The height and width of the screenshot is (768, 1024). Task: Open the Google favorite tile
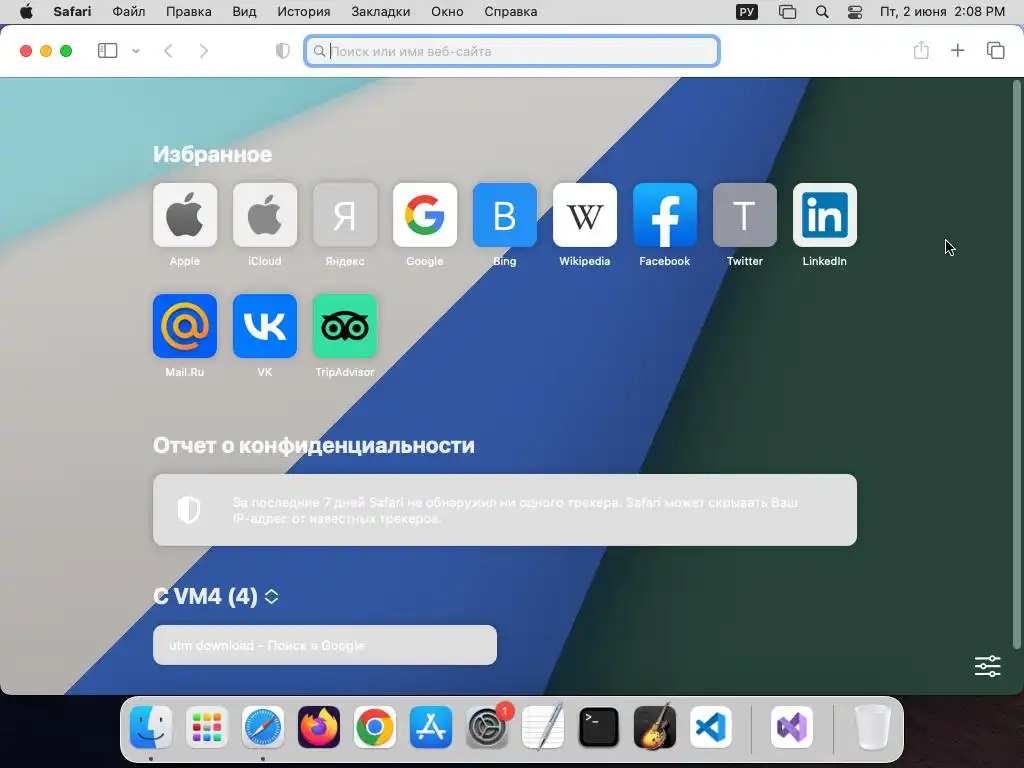tap(424, 215)
